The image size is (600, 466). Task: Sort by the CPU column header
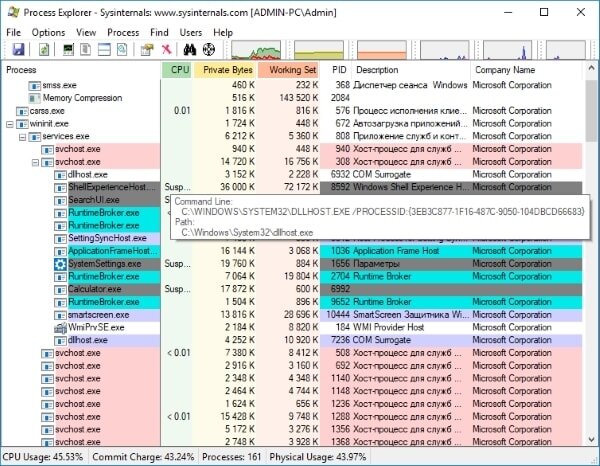click(x=176, y=70)
